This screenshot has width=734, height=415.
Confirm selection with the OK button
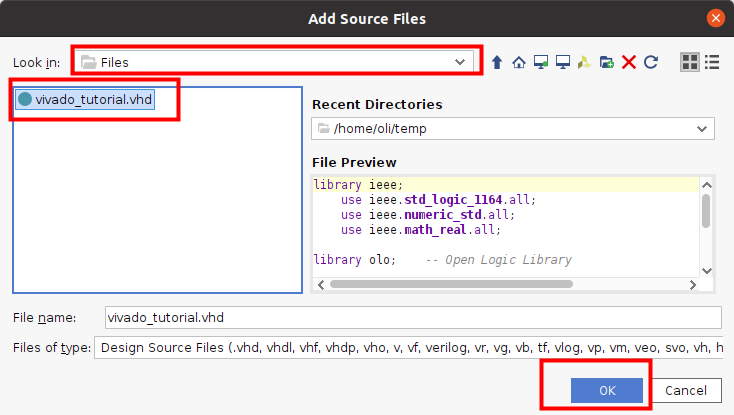(607, 390)
